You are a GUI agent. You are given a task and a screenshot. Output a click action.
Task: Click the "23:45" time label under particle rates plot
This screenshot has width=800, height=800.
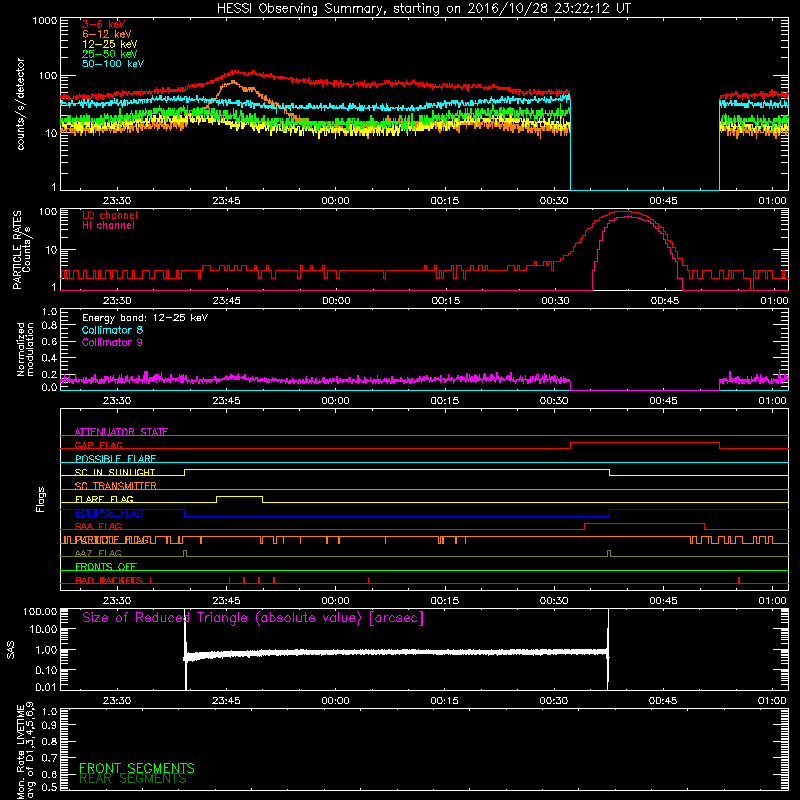[227, 301]
